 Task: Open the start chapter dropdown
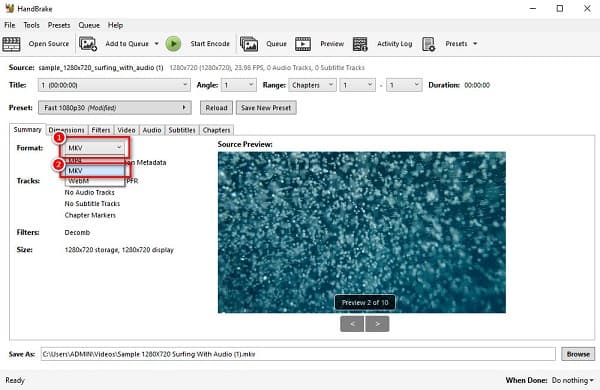357,85
